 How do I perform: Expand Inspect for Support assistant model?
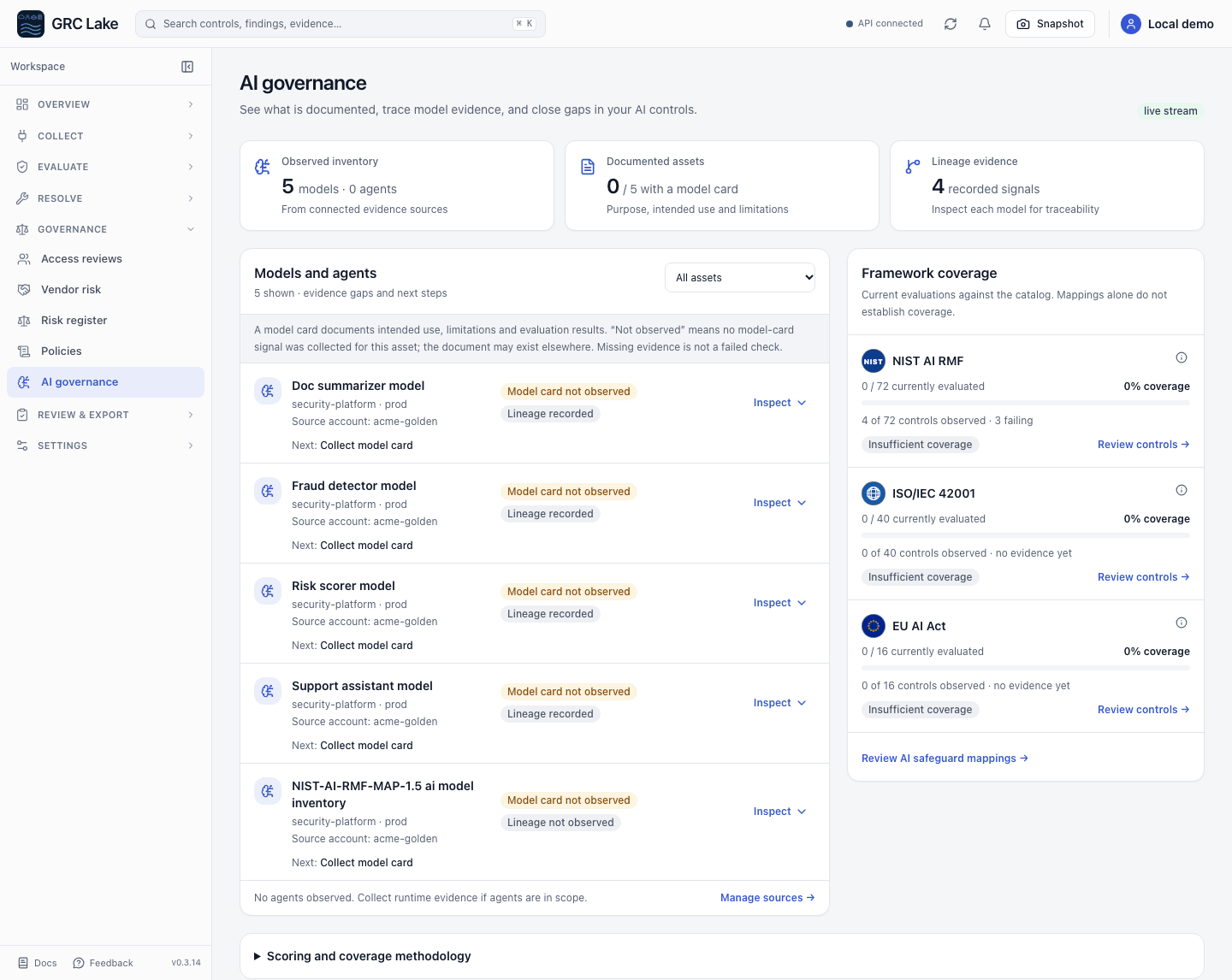(x=779, y=703)
